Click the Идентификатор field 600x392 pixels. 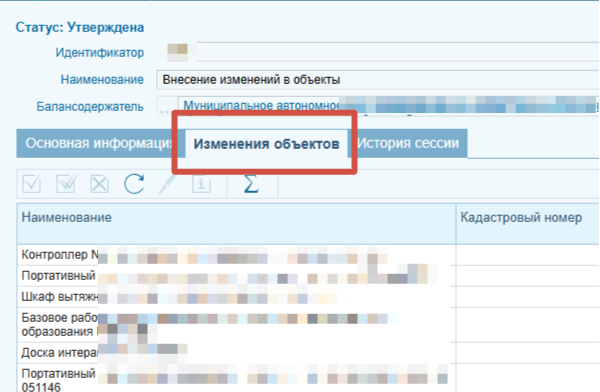pos(378,52)
